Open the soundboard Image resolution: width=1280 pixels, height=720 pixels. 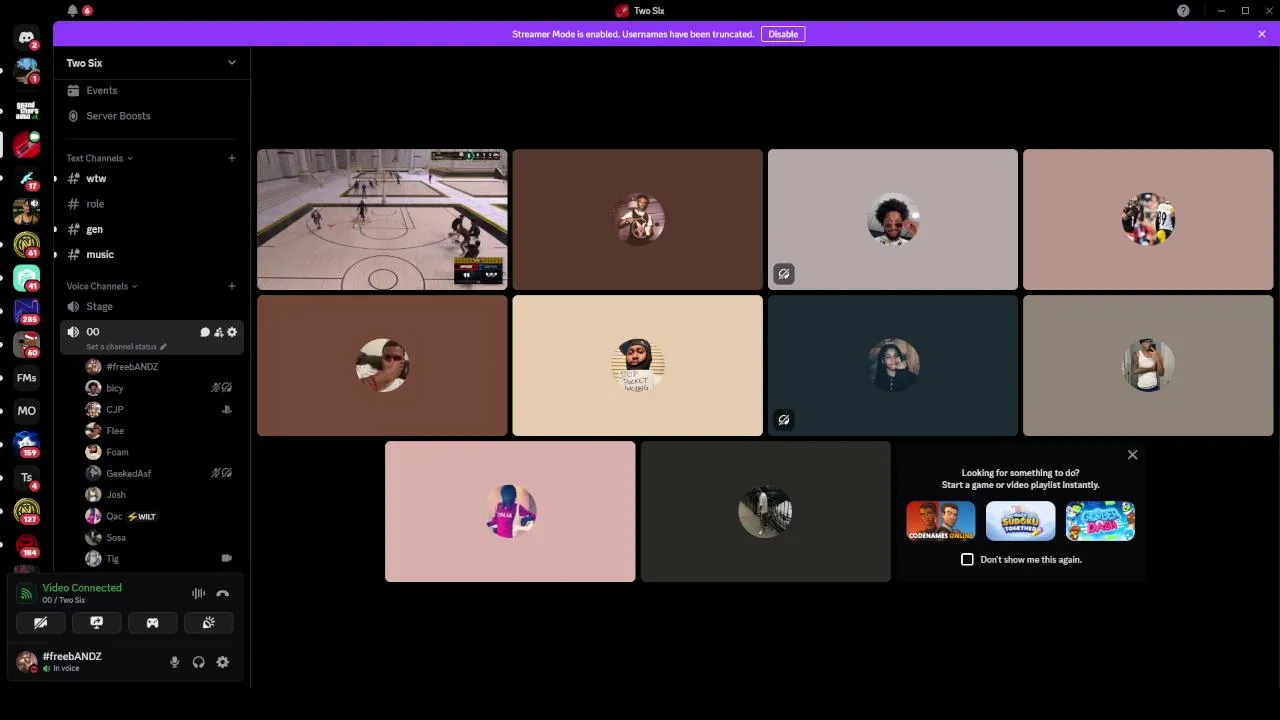(x=208, y=623)
